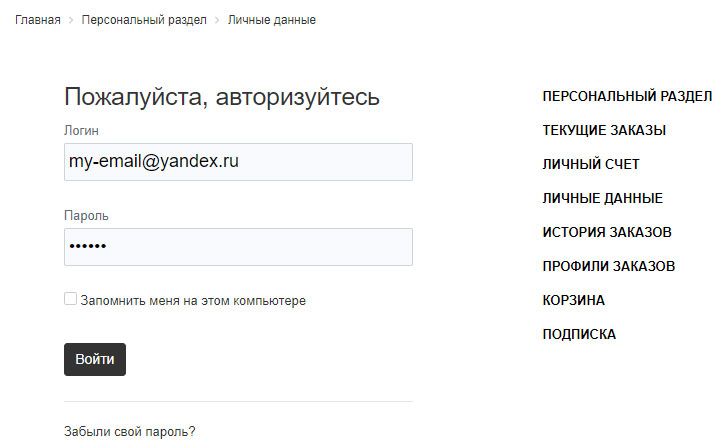Go to КОРЗИНА in the sidebar
The image size is (728, 448).
tap(573, 300)
